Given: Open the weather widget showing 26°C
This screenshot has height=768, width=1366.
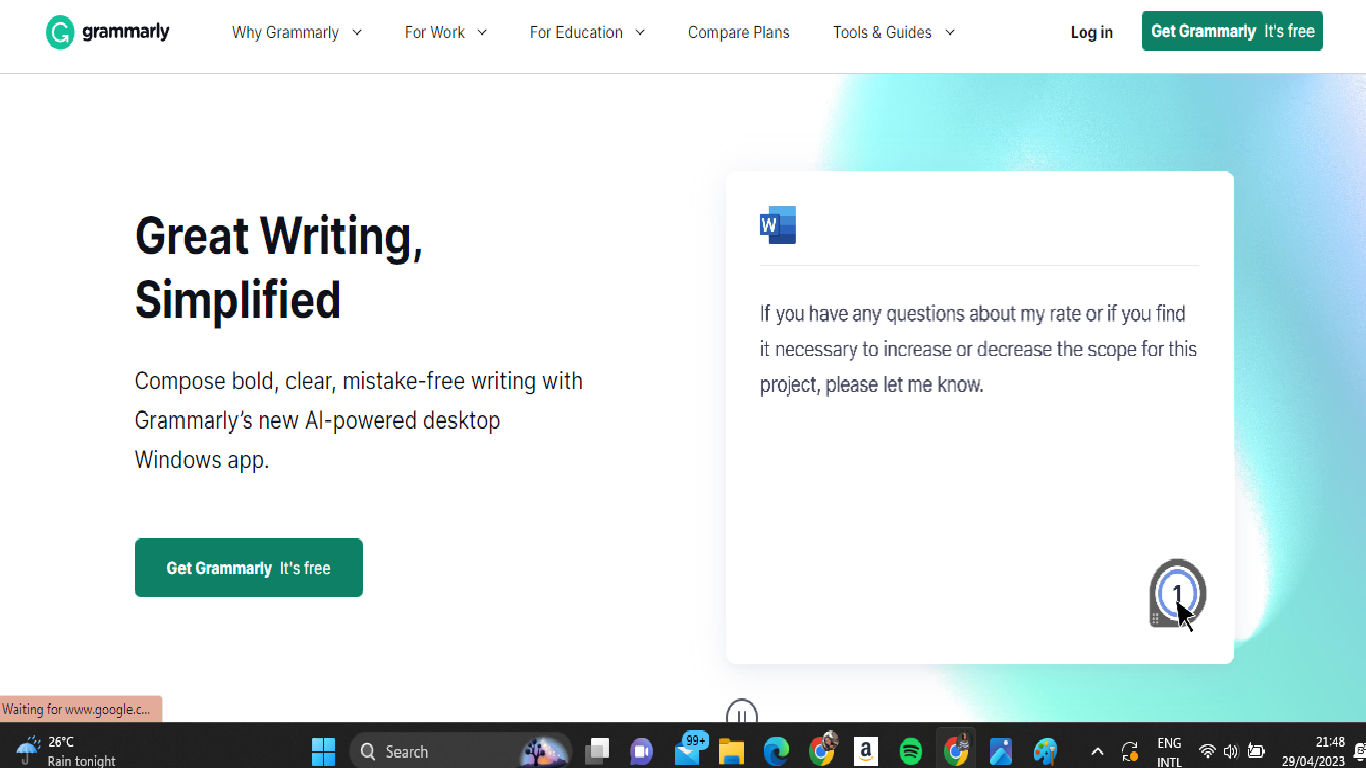Looking at the screenshot, I should click(66, 751).
